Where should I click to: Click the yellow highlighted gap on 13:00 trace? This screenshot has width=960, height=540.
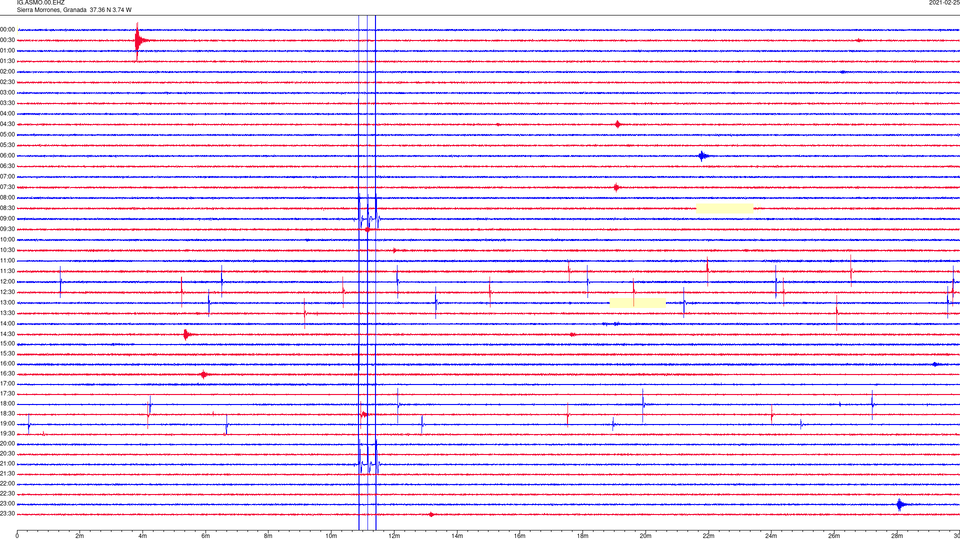click(x=637, y=302)
